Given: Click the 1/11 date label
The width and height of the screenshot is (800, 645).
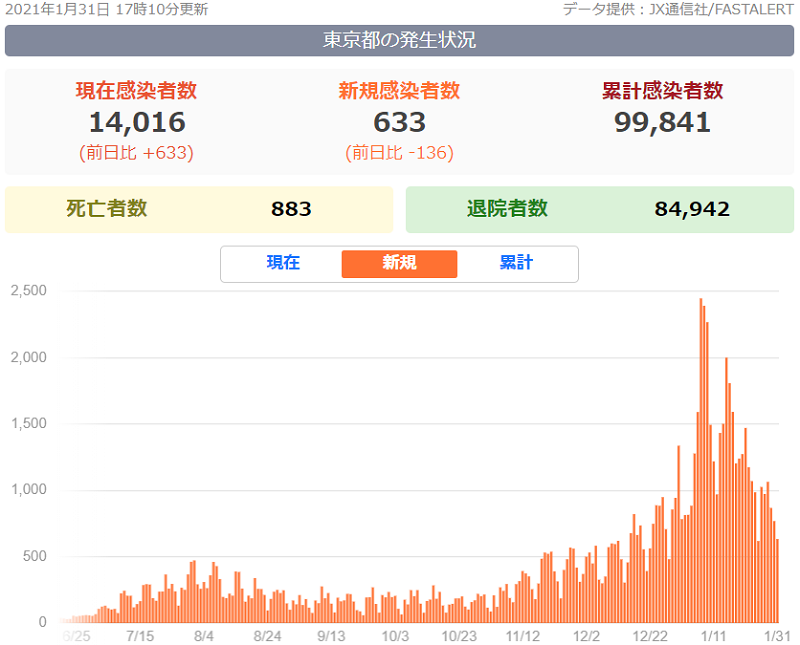Looking at the screenshot, I should click(x=713, y=636).
